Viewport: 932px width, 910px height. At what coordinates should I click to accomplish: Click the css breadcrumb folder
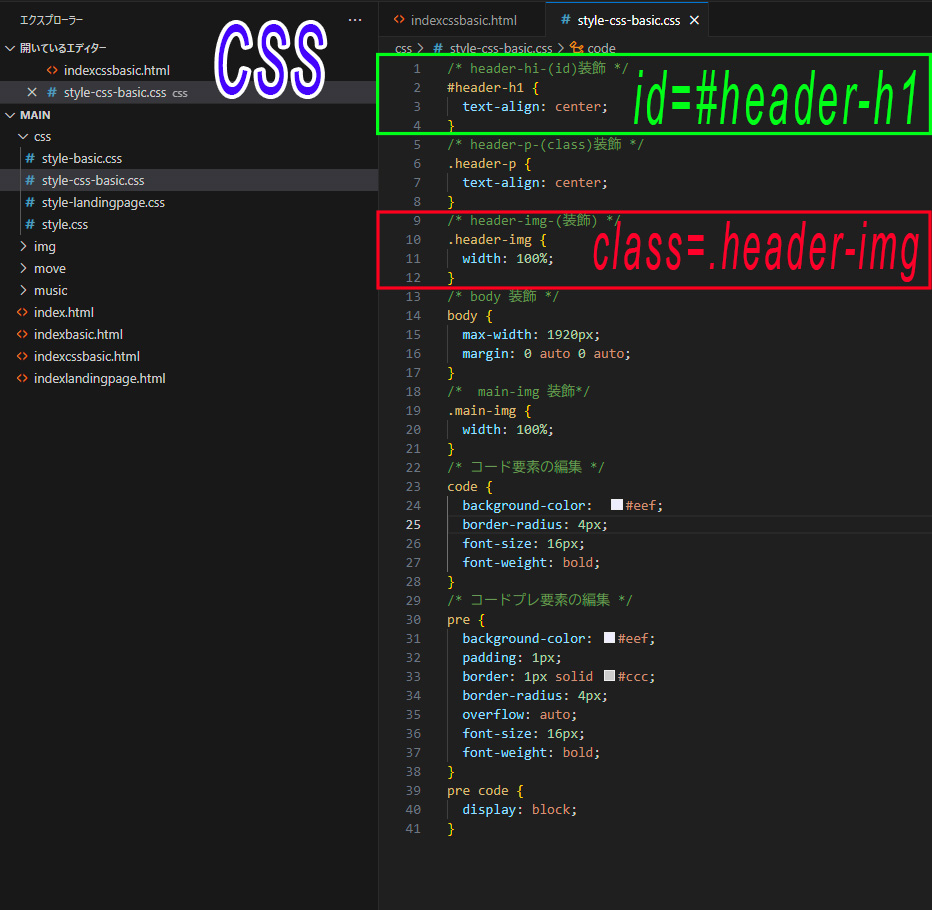tap(403, 48)
